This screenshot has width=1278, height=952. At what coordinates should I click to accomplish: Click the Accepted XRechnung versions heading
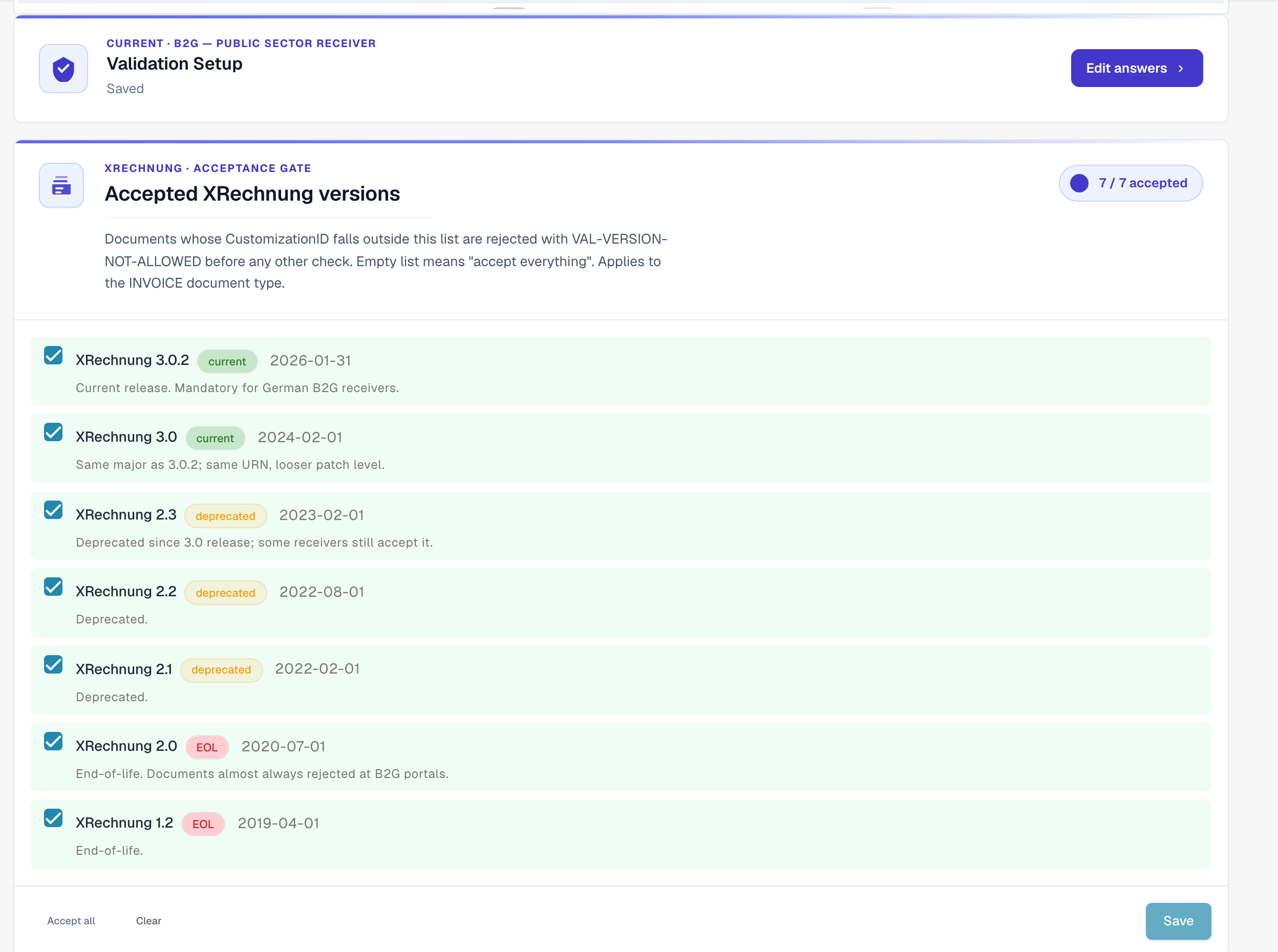click(x=252, y=193)
